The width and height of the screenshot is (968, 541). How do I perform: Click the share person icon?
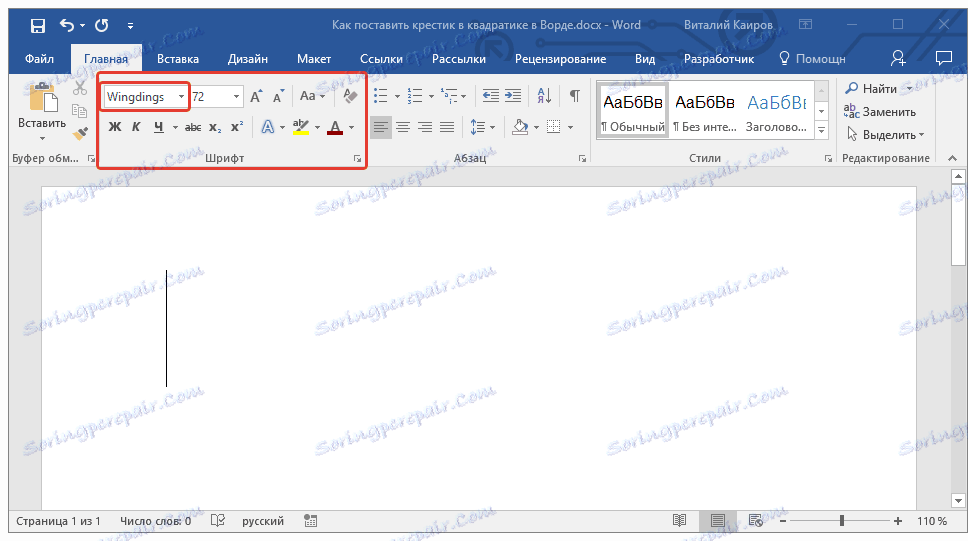click(898, 59)
